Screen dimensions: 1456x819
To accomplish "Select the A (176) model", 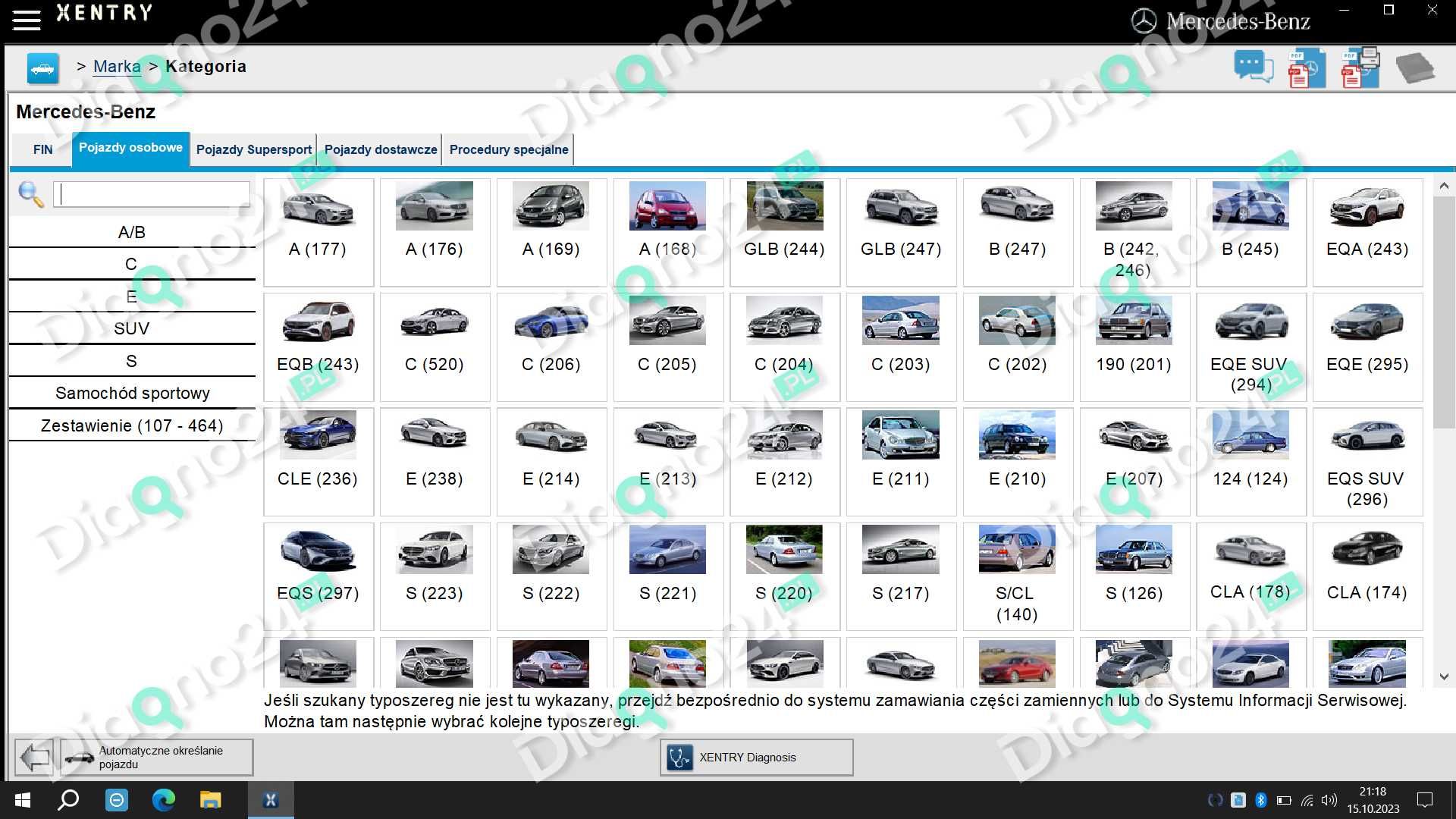I will (435, 232).
